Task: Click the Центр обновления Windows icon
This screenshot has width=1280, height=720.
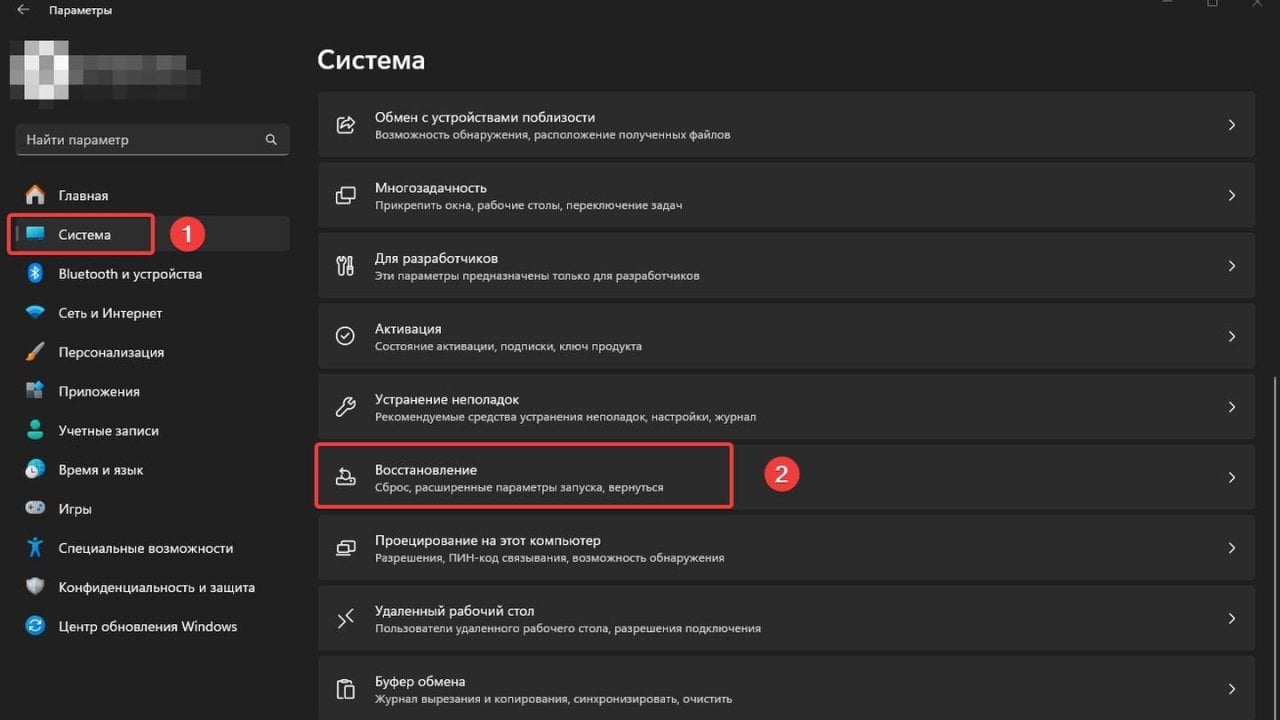Action: [35, 627]
